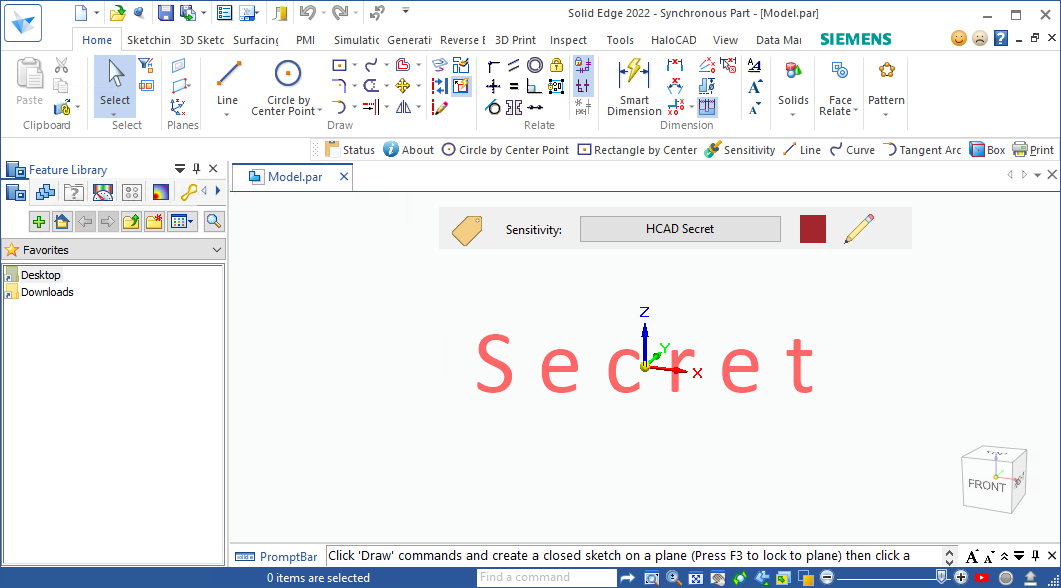Click the Find a command search field
This screenshot has width=1061, height=588.
545,577
